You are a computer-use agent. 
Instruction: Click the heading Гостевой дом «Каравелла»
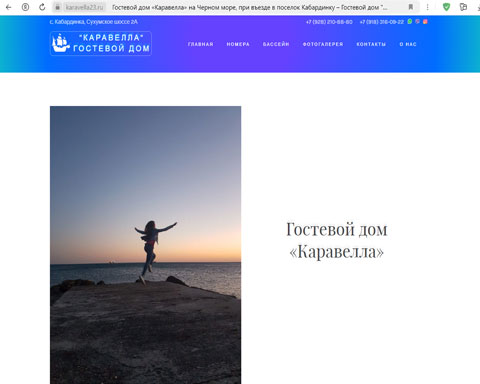tap(337, 240)
